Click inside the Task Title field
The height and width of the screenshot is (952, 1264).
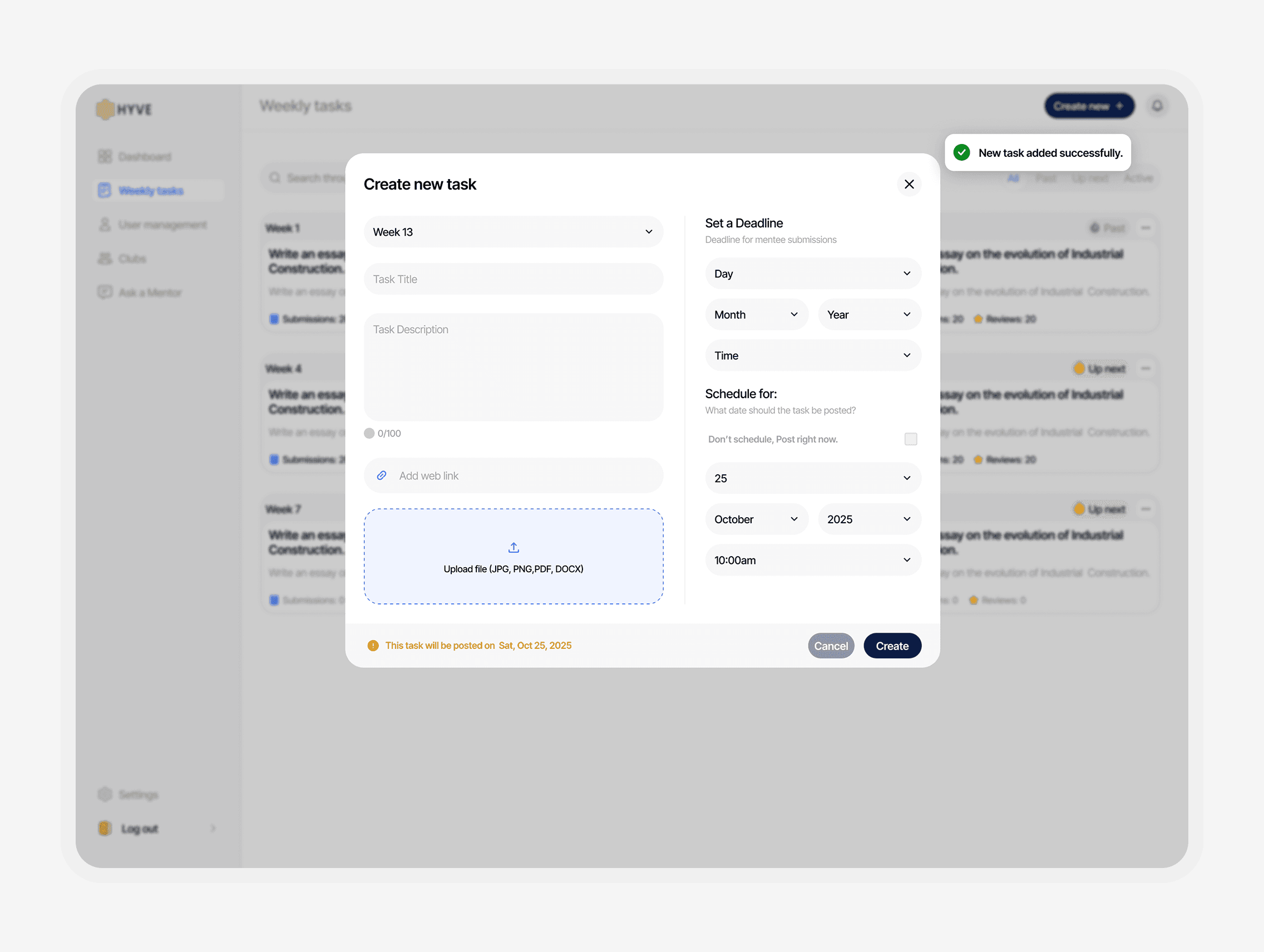(513, 279)
